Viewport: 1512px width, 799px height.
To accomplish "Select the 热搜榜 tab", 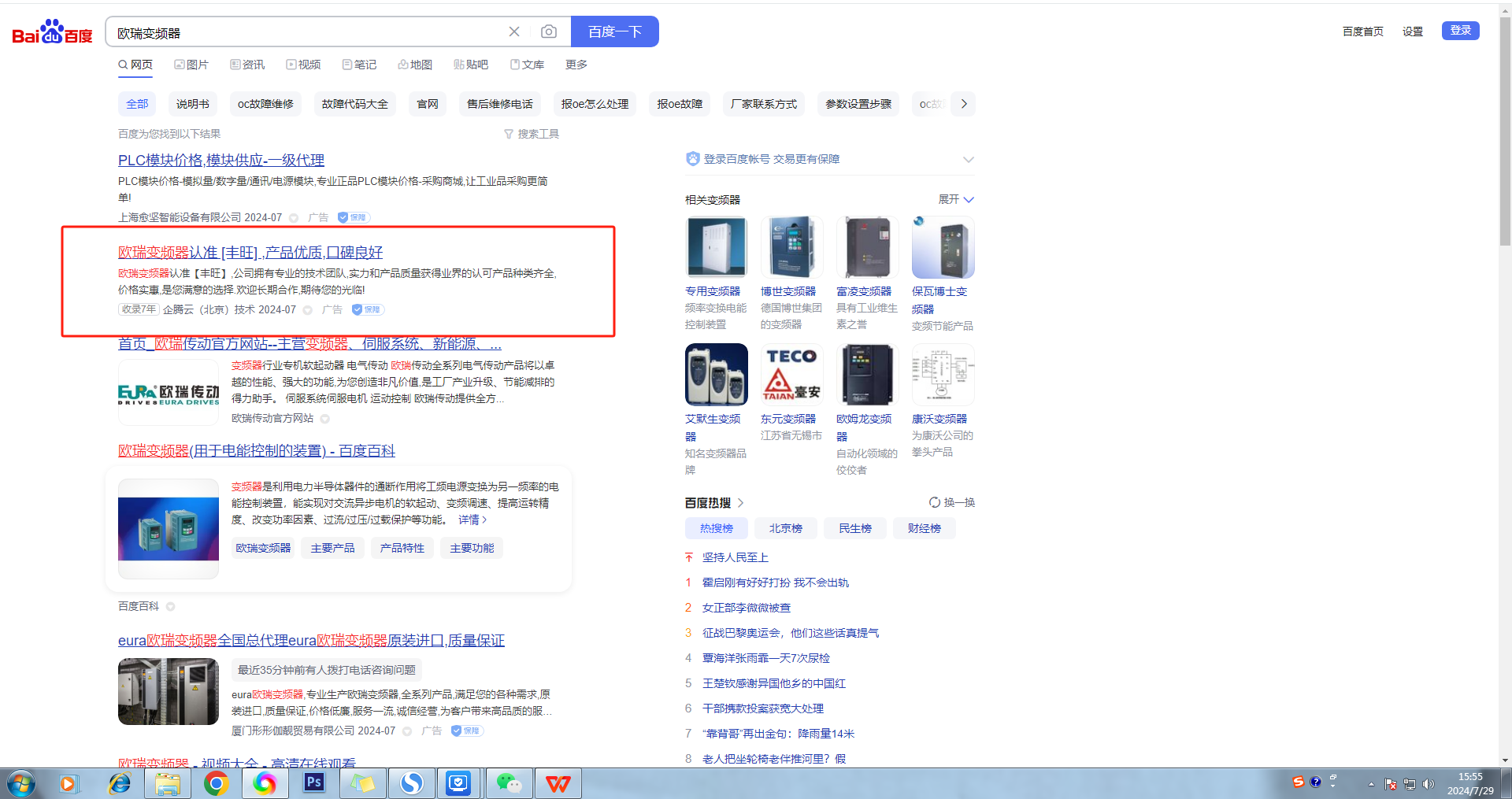I will (717, 528).
